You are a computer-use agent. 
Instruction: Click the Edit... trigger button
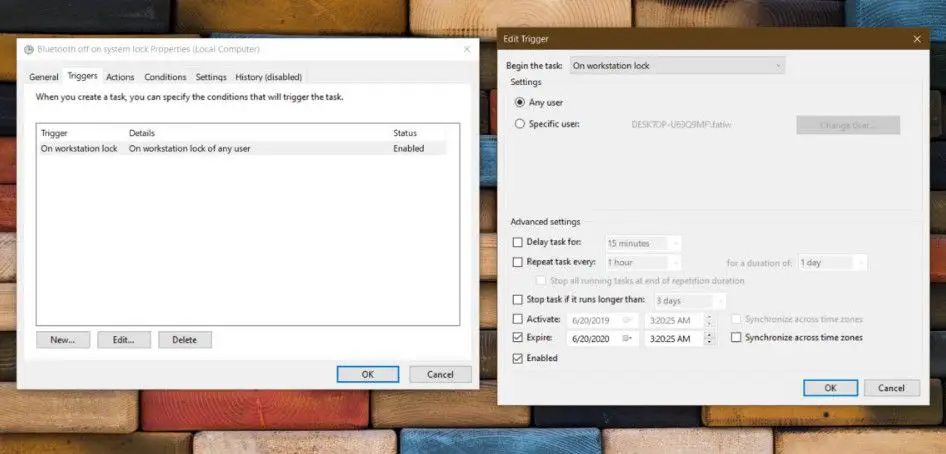click(124, 340)
